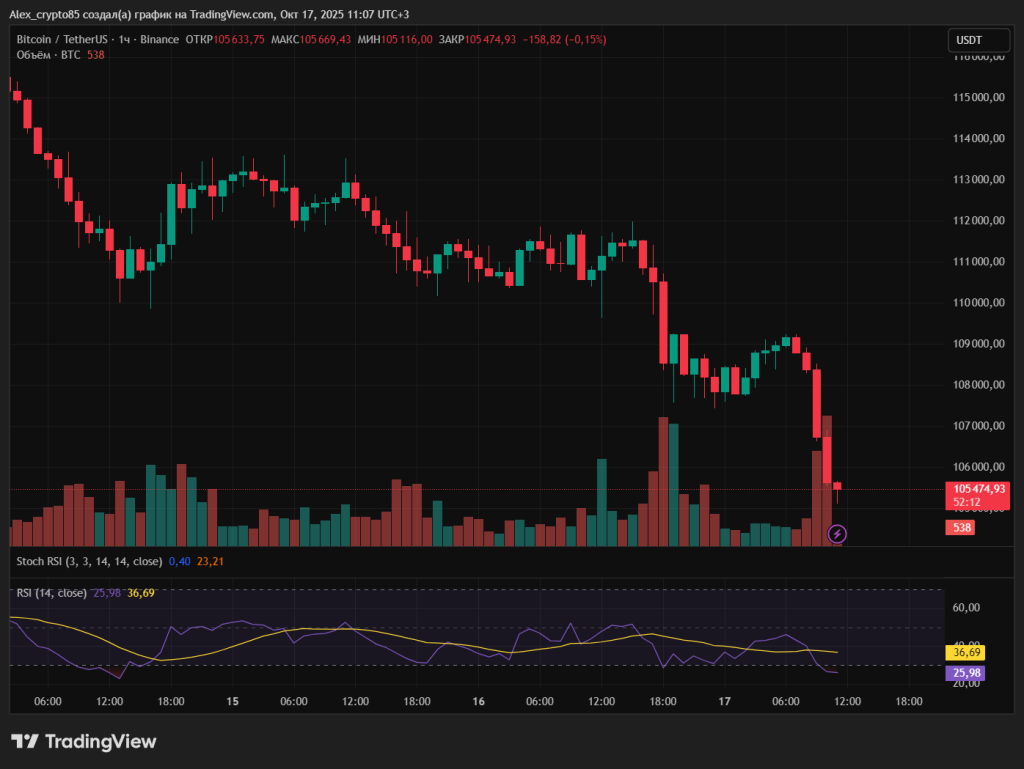The height and width of the screenshot is (769, 1024).
Task: Select the Stoch RSI indicator legend
Action: pos(88,561)
